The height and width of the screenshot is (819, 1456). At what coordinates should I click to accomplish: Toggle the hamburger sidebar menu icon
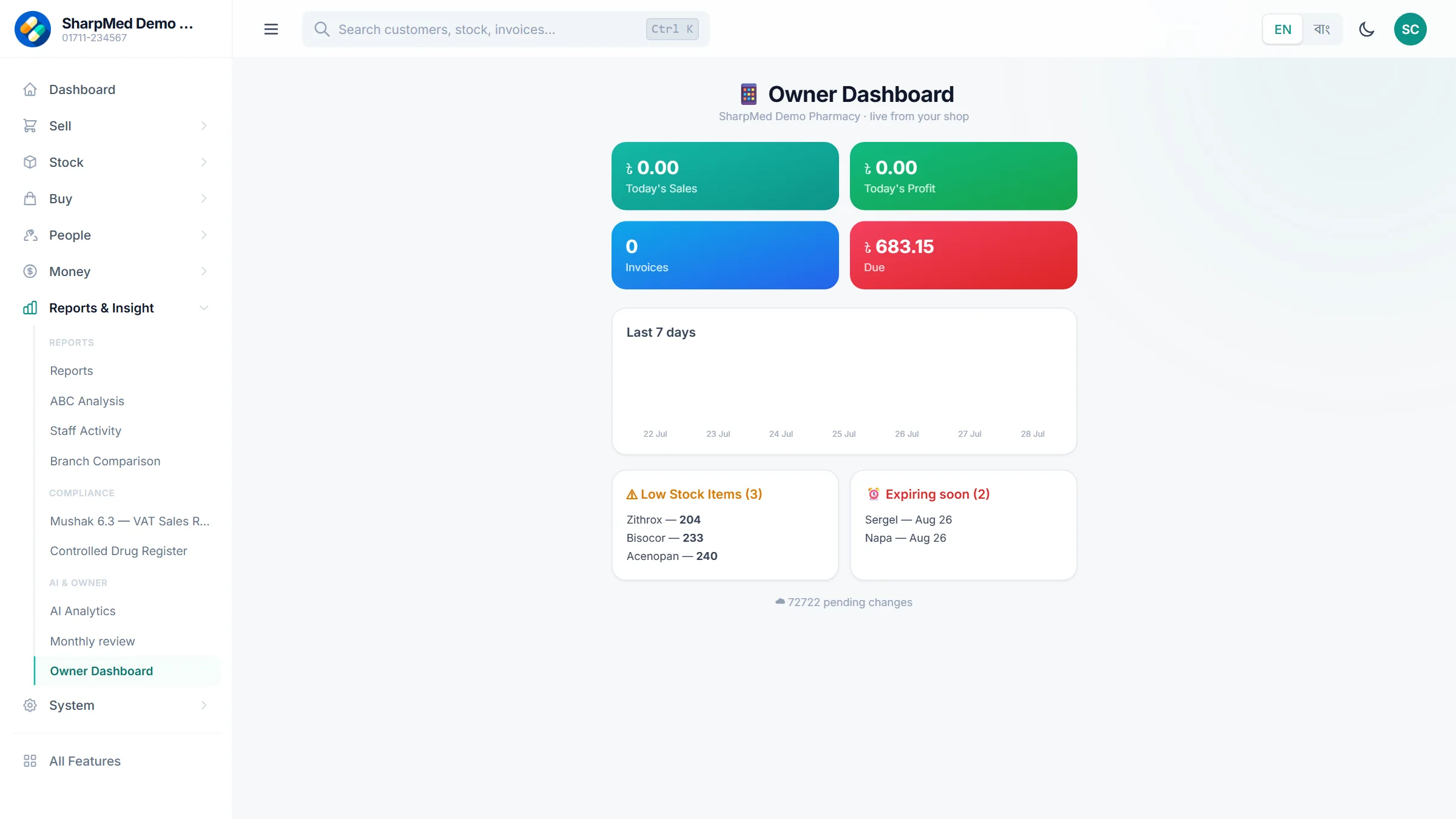tap(271, 29)
